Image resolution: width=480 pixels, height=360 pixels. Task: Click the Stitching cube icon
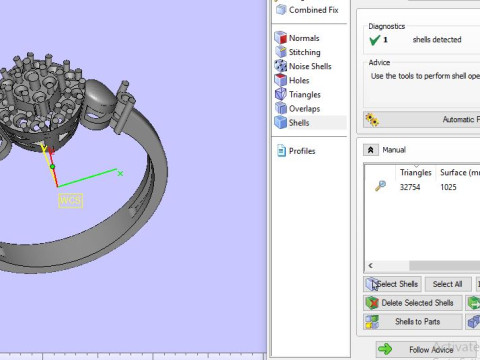pos(281,52)
